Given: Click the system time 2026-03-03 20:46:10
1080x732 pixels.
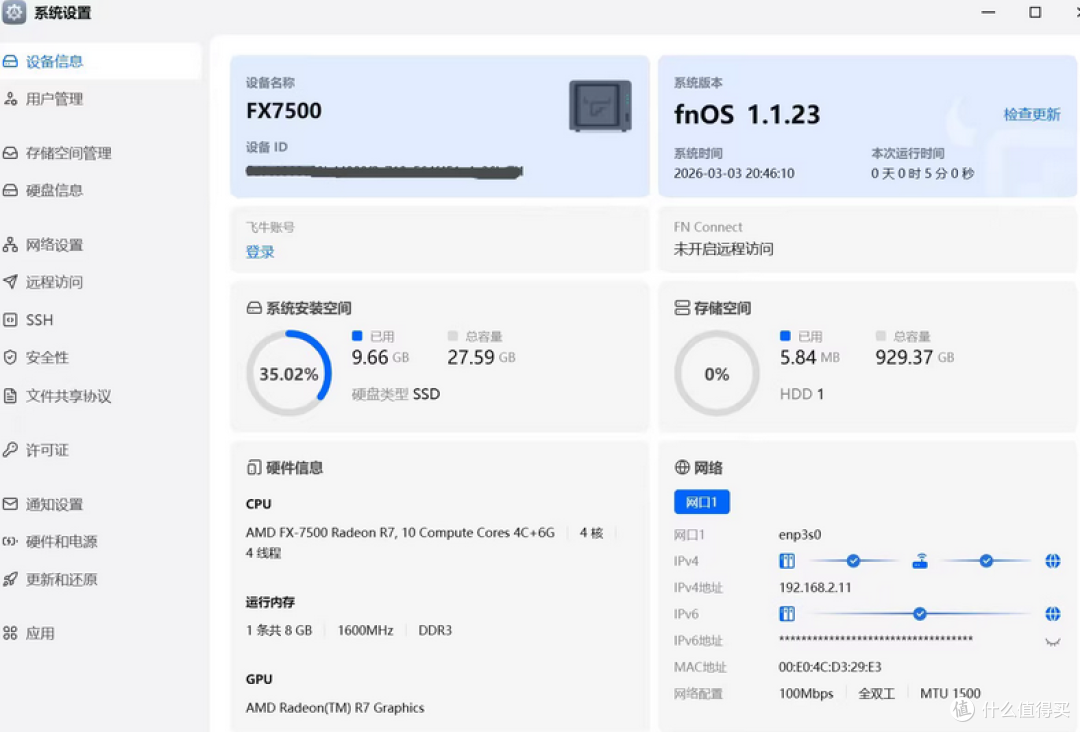Looking at the screenshot, I should [x=734, y=174].
